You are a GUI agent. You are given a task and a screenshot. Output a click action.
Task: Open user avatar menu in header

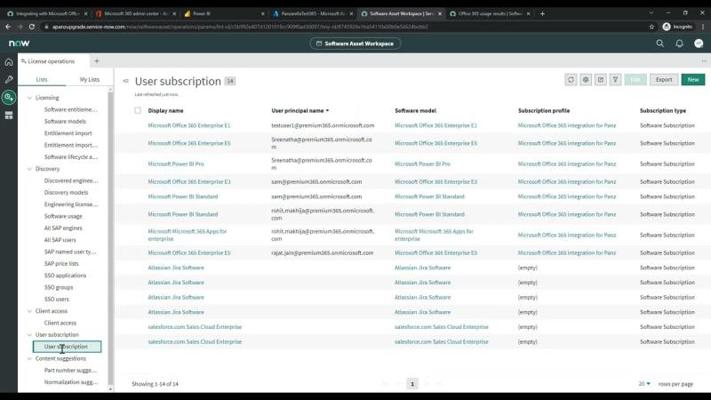[x=698, y=43]
